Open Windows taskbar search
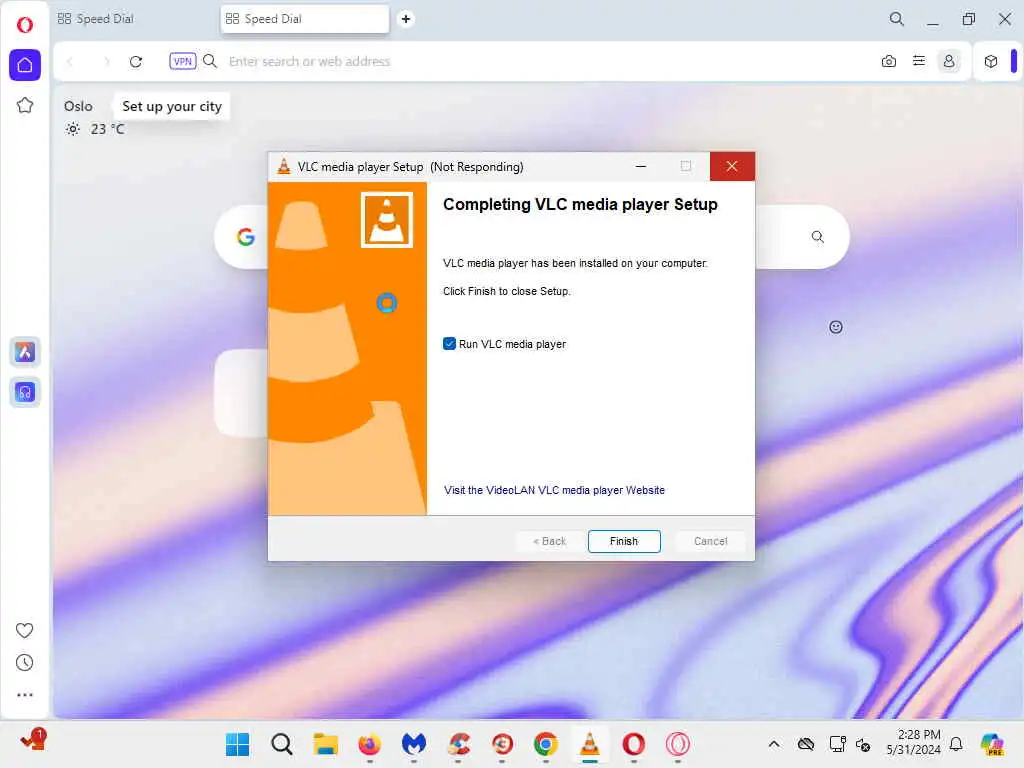Viewport: 1024px width, 768px height. (x=281, y=744)
